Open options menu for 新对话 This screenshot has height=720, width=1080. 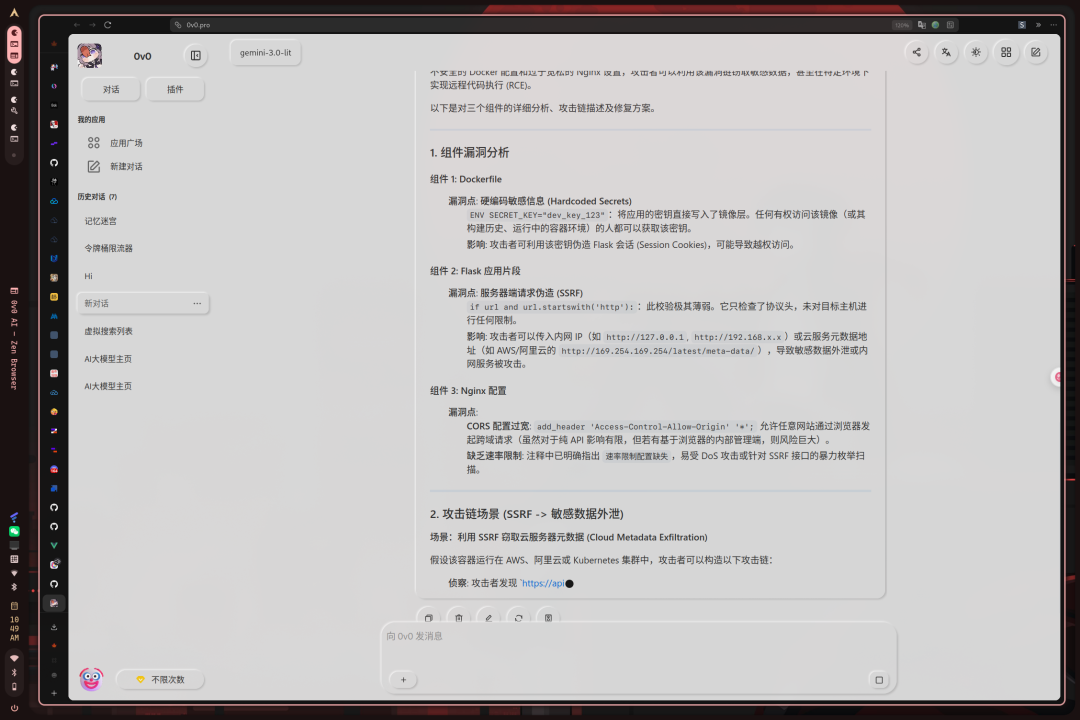pos(197,303)
